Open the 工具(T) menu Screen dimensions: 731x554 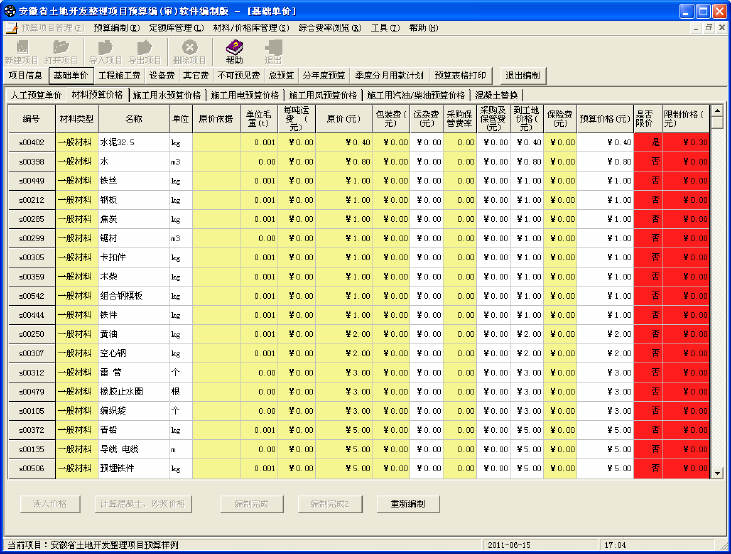point(385,28)
